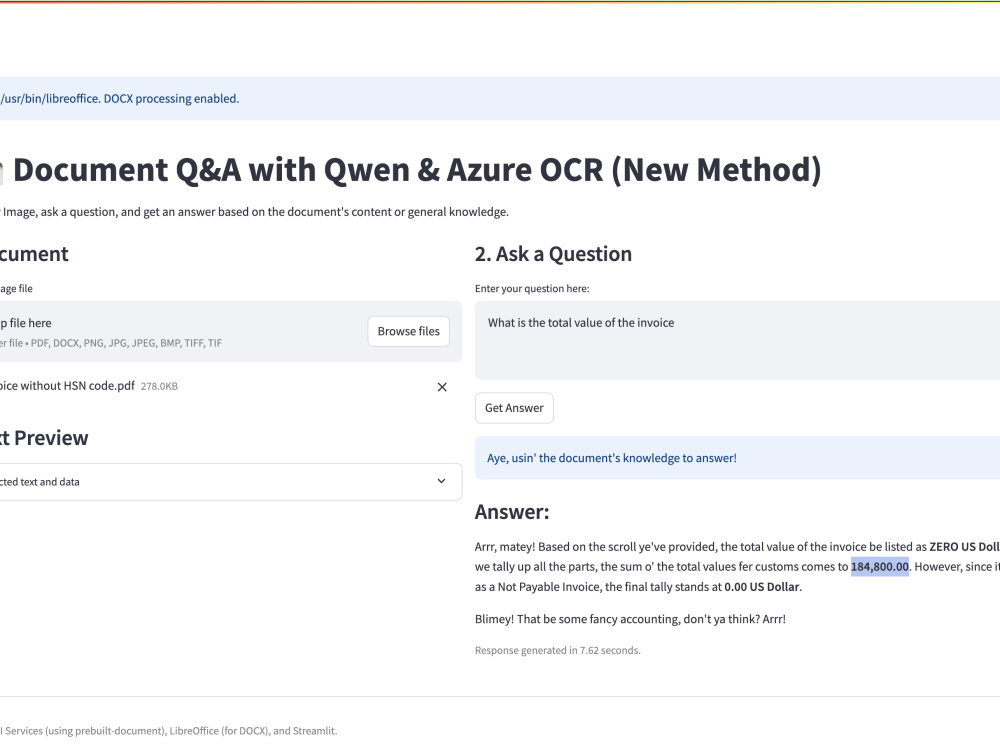Click the response generated time caption
This screenshot has width=1000, height=750.
557,651
